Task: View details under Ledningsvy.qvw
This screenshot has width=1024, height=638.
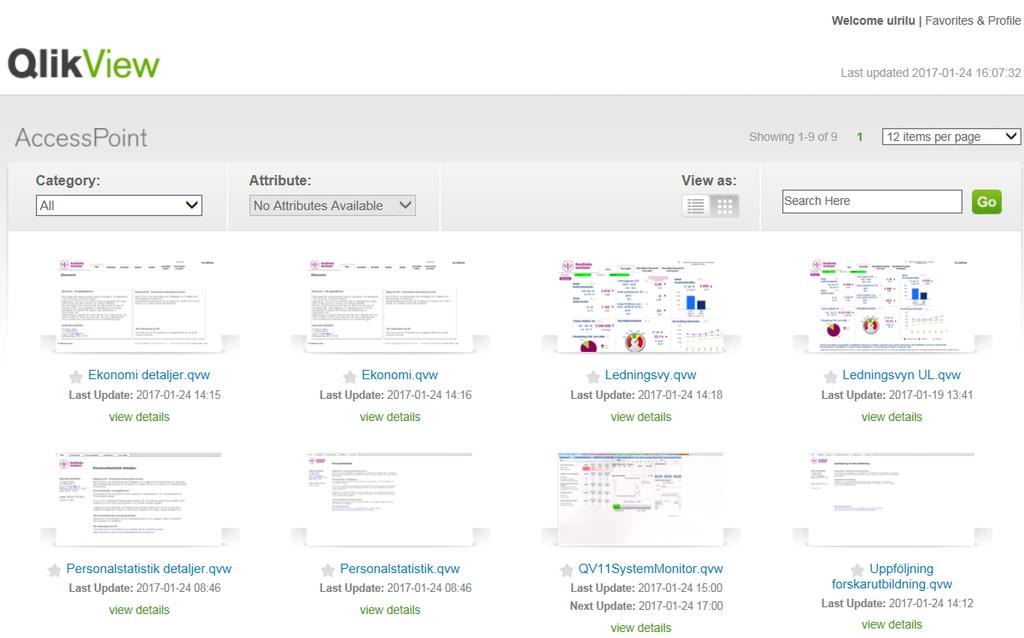Action: click(641, 417)
